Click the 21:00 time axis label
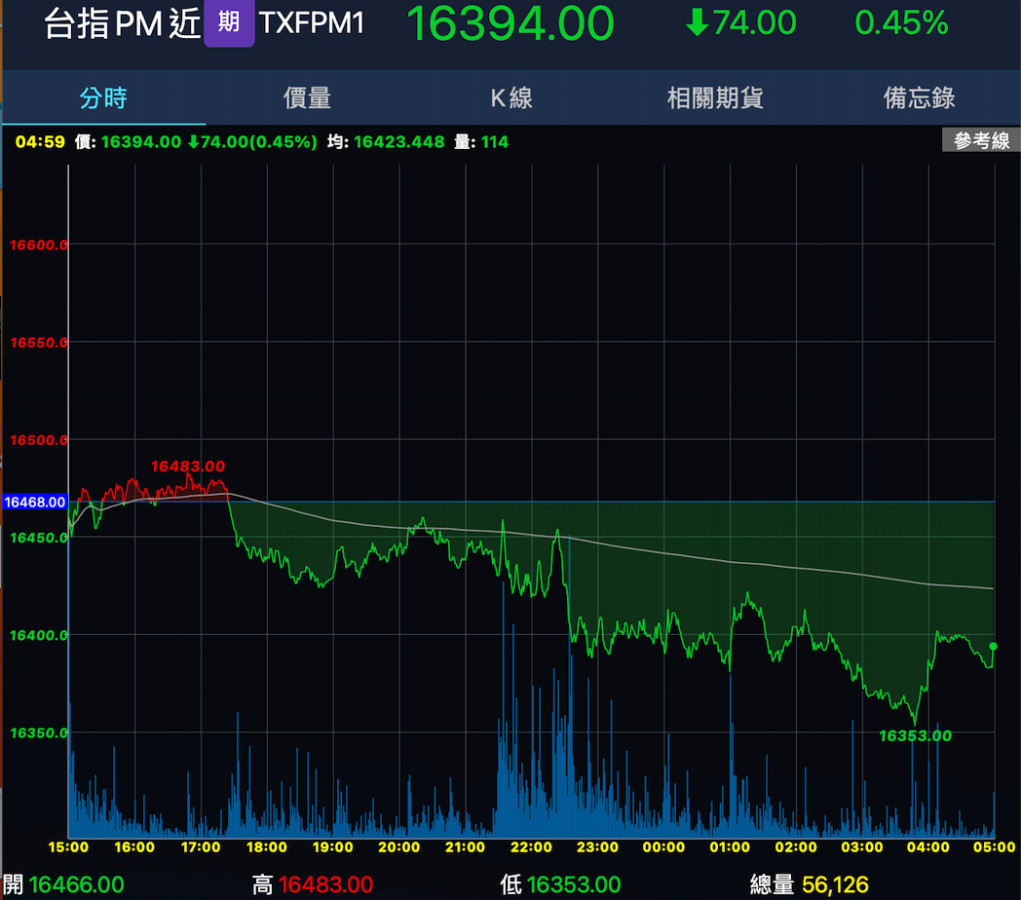 click(x=465, y=847)
